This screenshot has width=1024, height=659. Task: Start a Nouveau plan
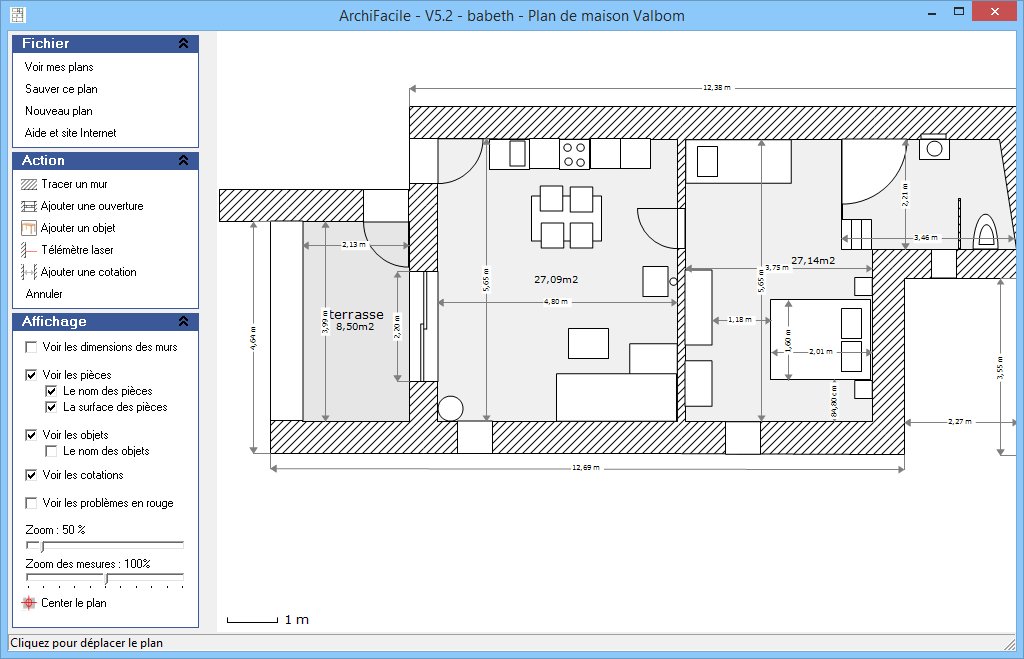[59, 111]
